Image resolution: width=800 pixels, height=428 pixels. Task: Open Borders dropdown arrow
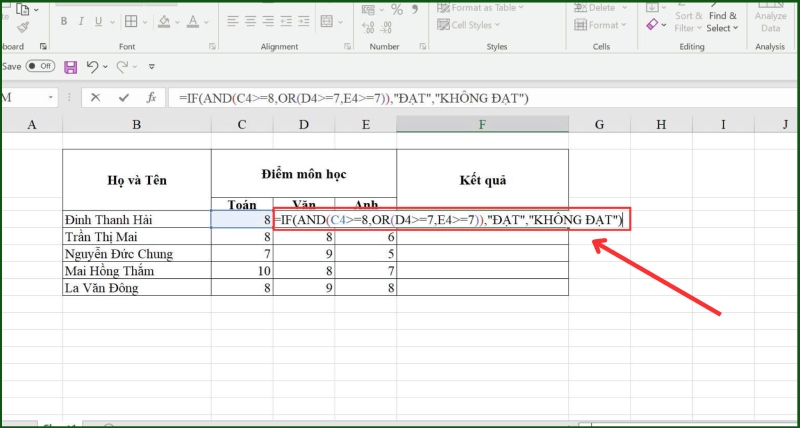pyautogui.click(x=145, y=22)
